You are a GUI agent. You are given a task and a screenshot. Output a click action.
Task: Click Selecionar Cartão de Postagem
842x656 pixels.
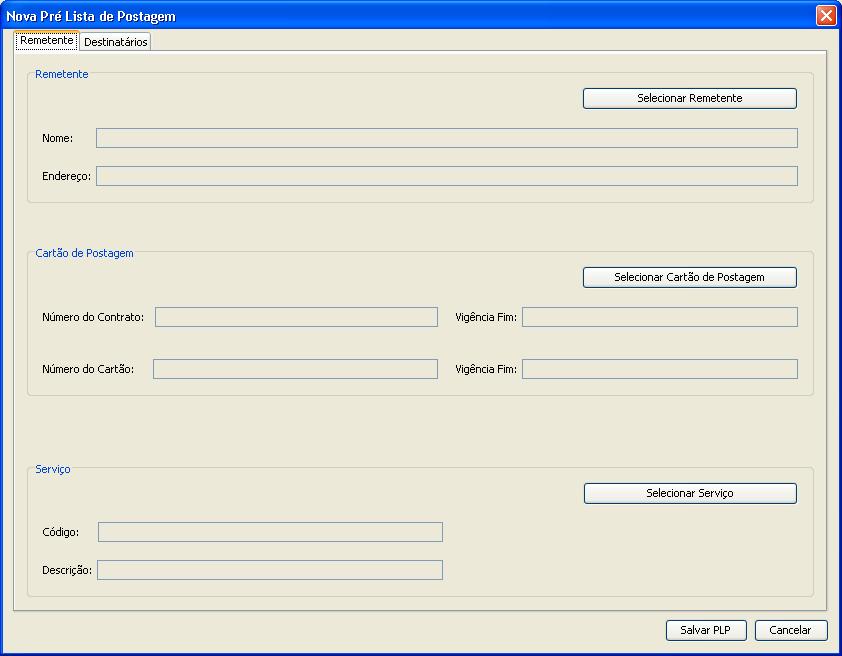689,277
